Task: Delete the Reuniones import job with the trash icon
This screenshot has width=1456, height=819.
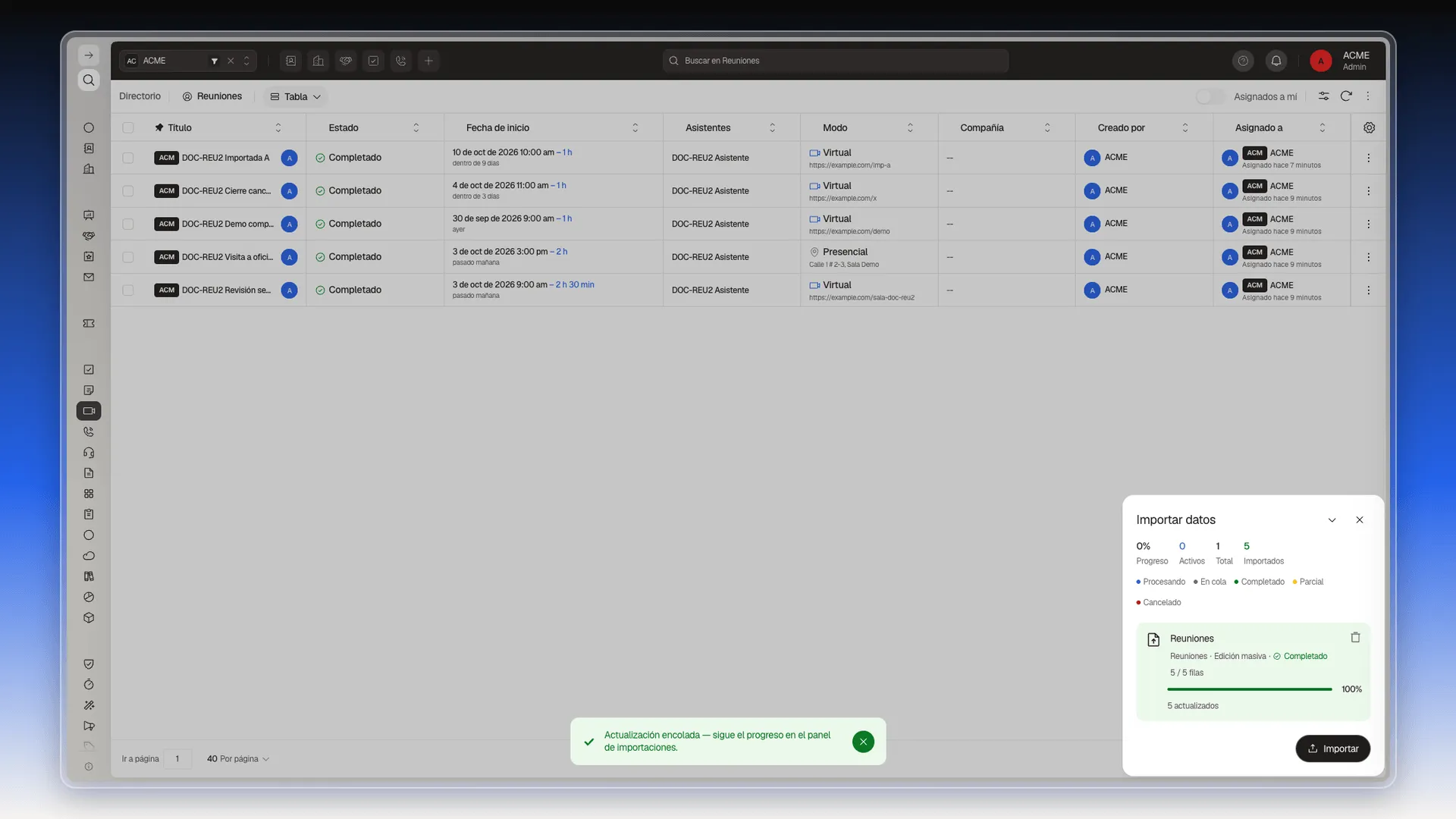Action: pos(1355,638)
